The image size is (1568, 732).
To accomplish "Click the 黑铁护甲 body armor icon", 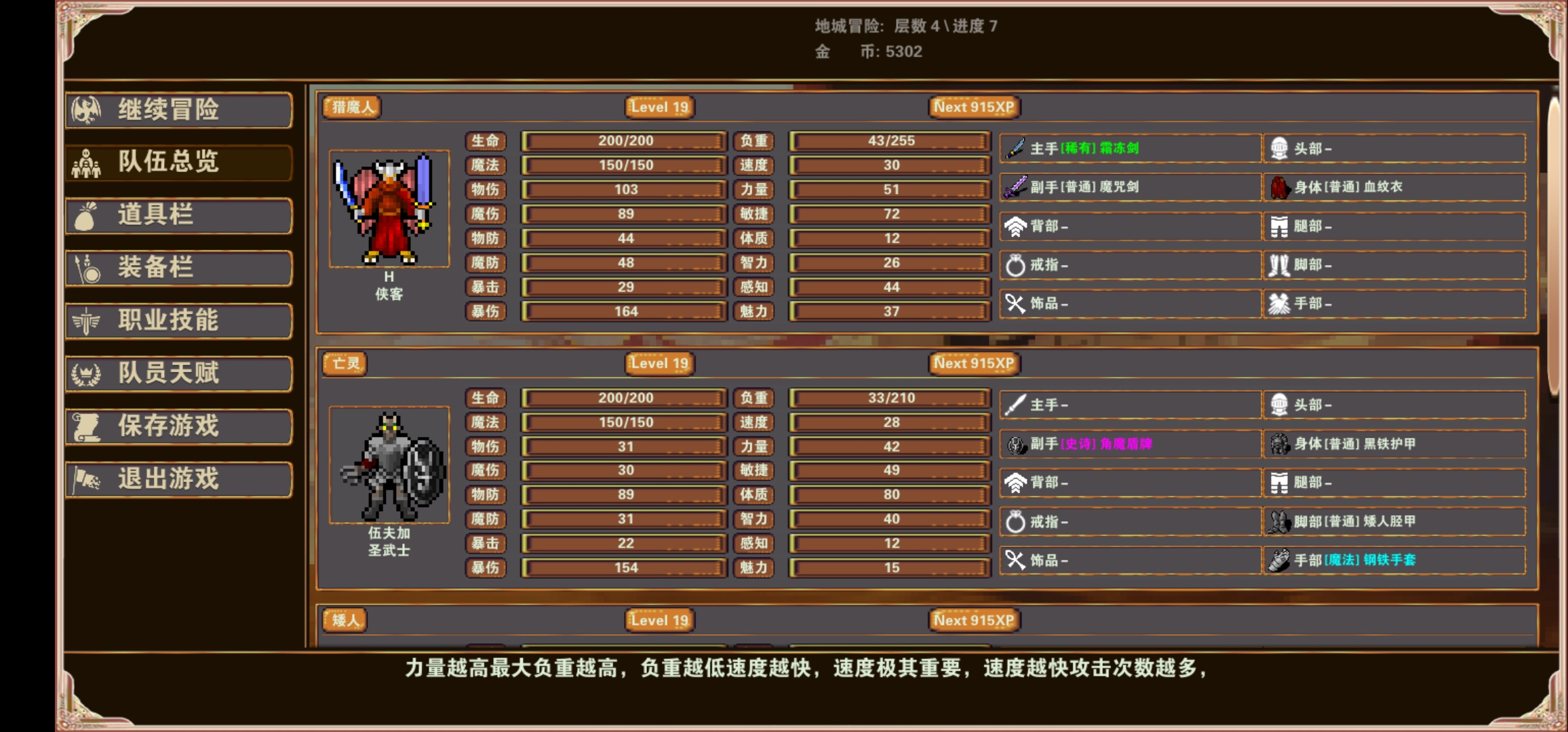I will (x=1279, y=444).
